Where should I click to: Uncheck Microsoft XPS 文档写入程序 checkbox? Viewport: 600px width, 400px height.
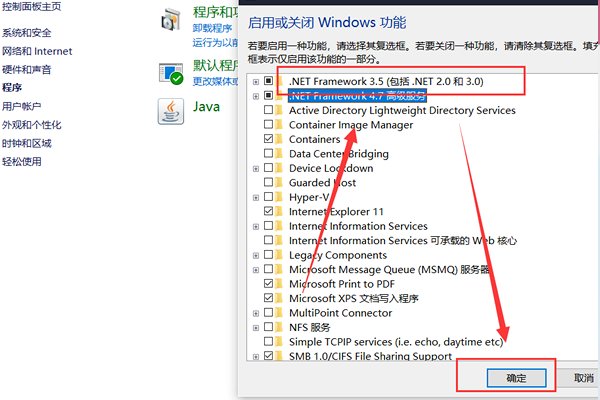coord(269,298)
